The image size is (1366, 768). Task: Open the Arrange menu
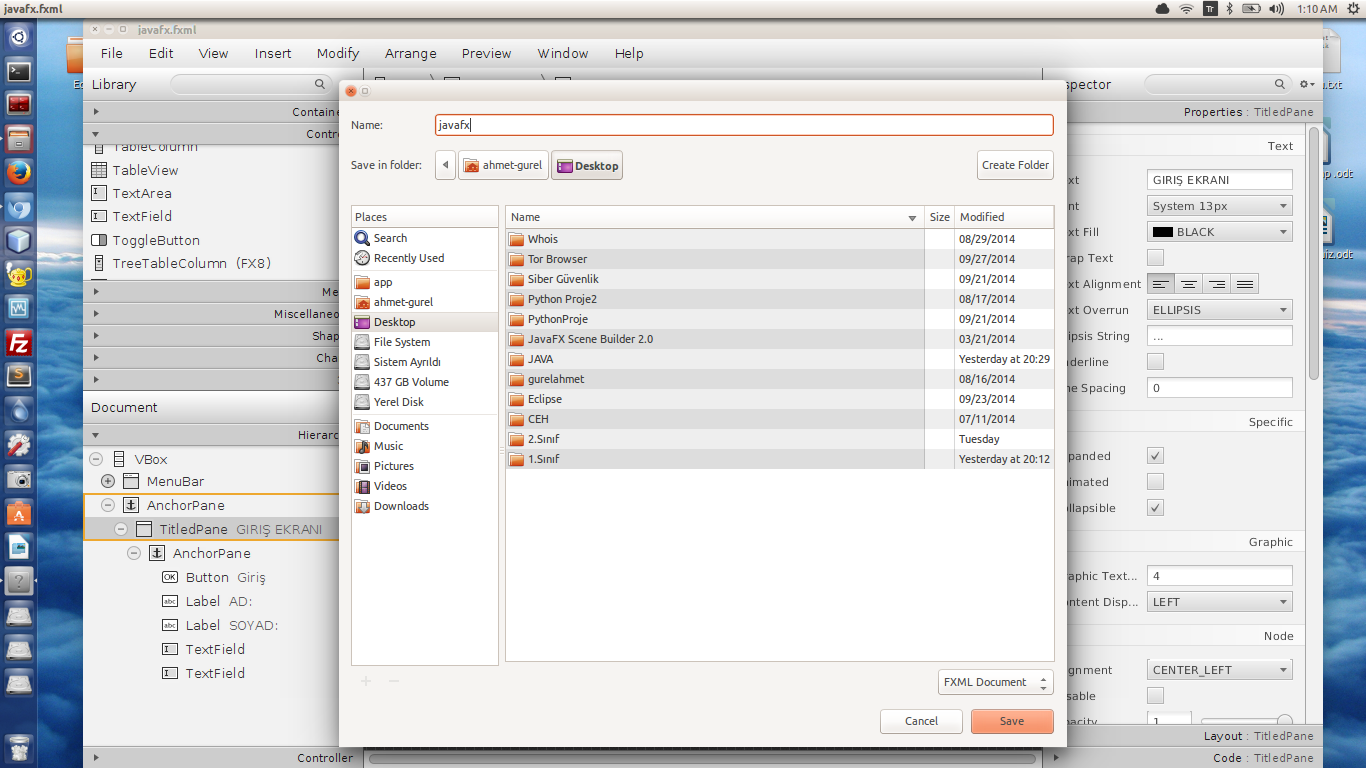click(x=411, y=53)
